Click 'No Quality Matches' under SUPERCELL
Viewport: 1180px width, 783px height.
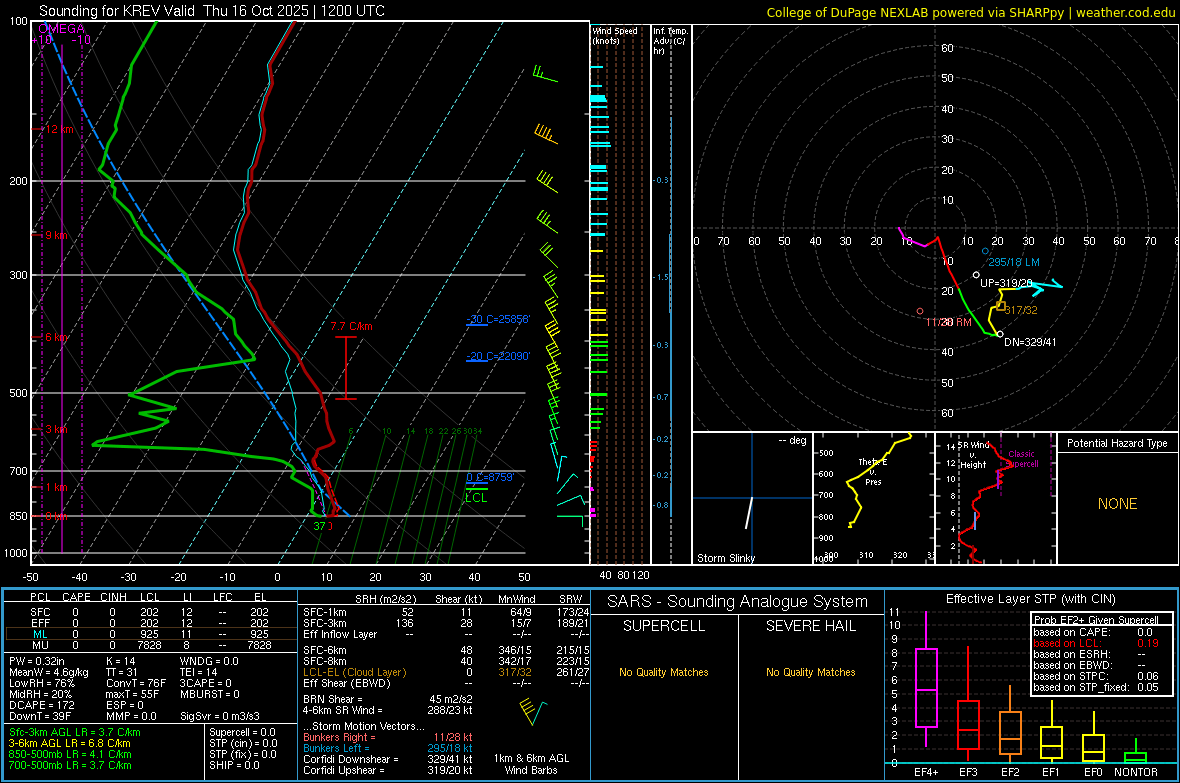(x=664, y=672)
